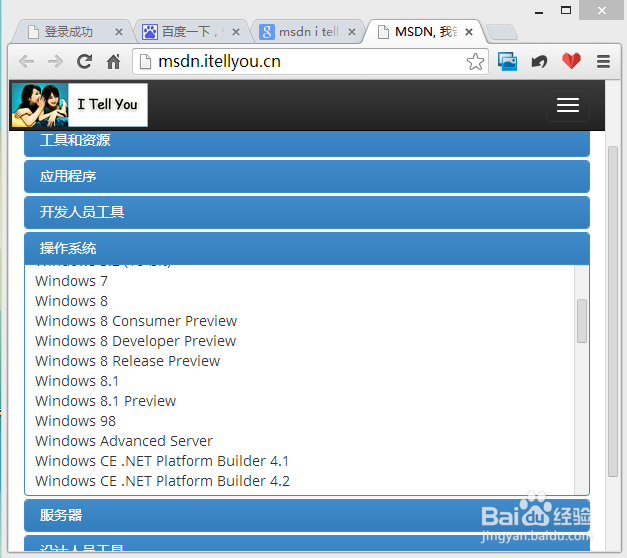Click the red heart extension icon
This screenshot has height=558, width=627.
(571, 61)
